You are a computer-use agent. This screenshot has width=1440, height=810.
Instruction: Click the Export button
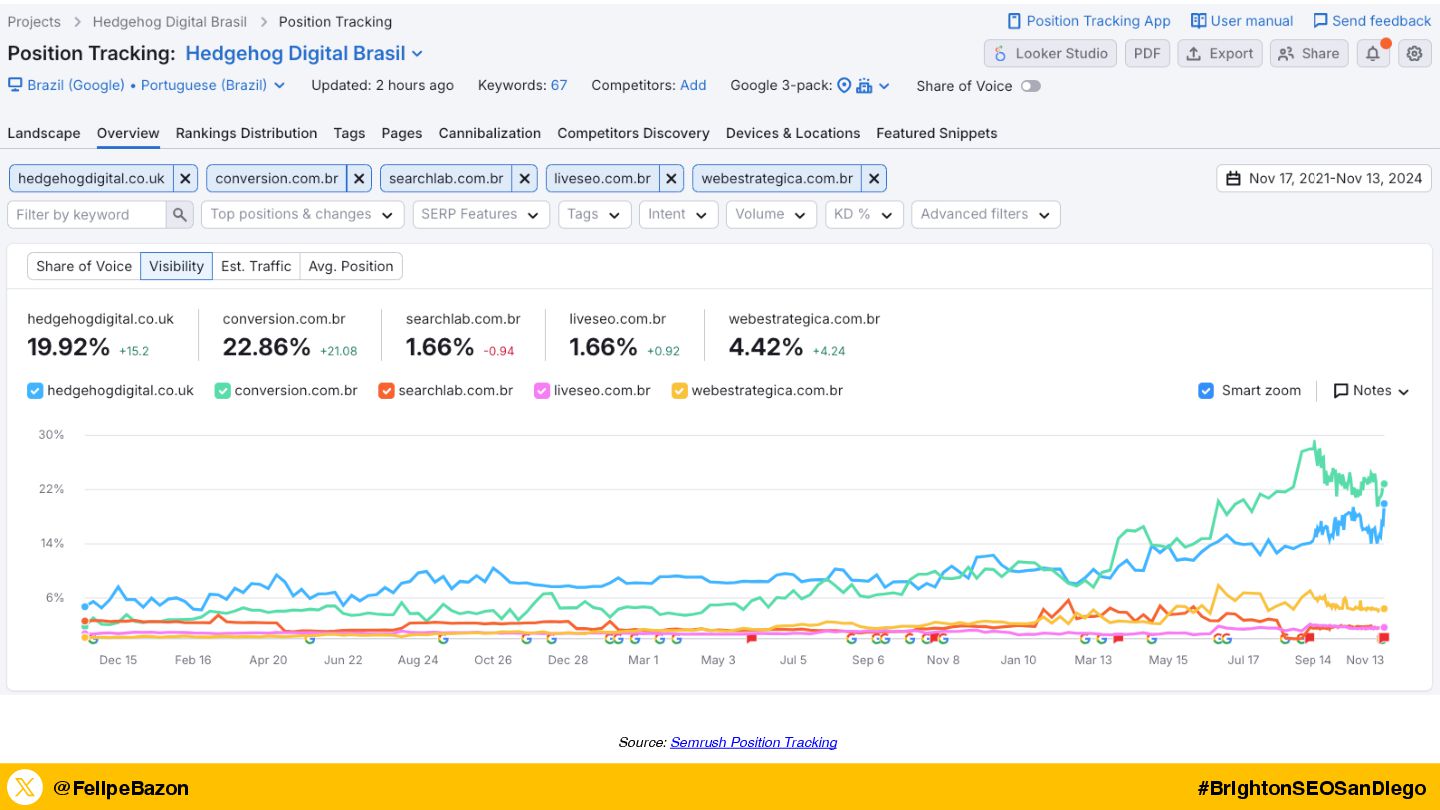pyautogui.click(x=1219, y=54)
